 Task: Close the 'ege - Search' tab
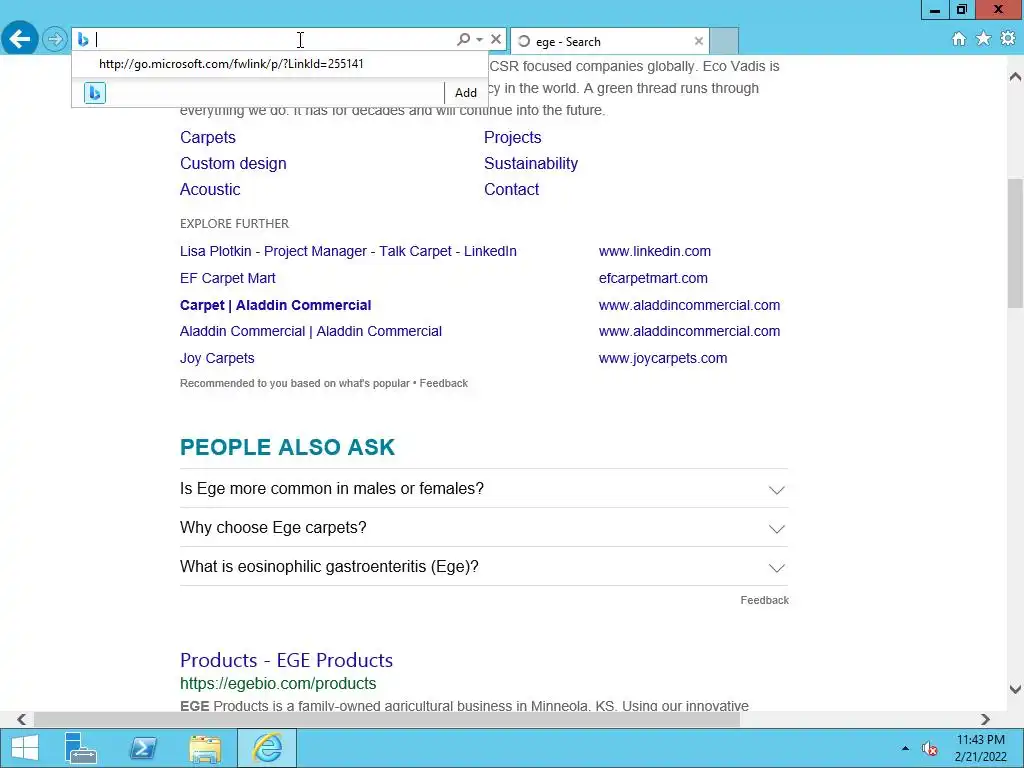pos(698,41)
